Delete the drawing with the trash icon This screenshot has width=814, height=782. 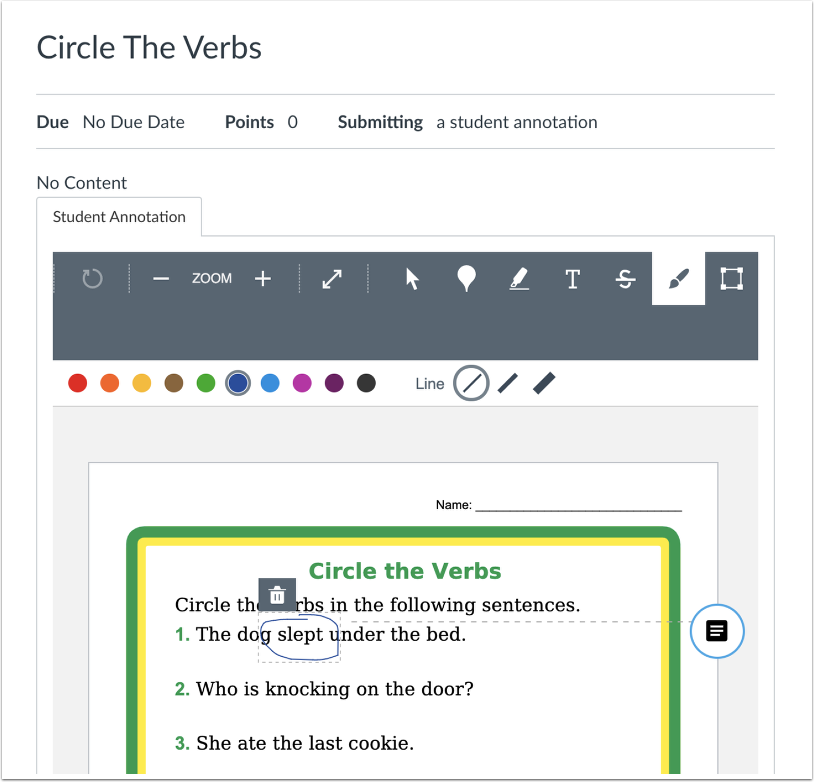[x=277, y=595]
